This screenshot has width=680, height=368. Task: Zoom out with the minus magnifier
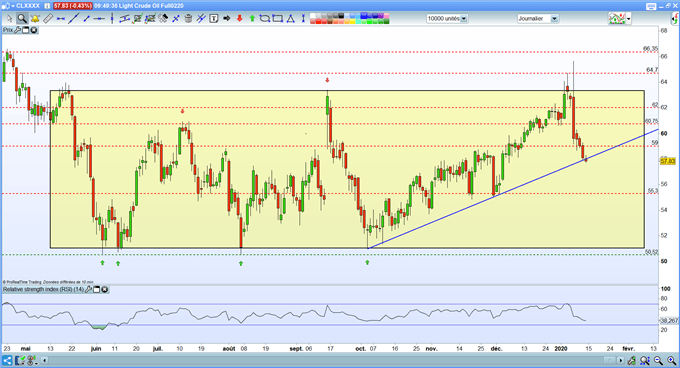(x=658, y=361)
